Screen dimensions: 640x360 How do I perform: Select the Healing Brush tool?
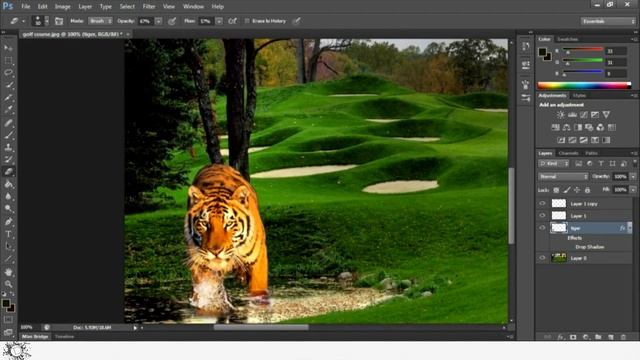click(8, 122)
